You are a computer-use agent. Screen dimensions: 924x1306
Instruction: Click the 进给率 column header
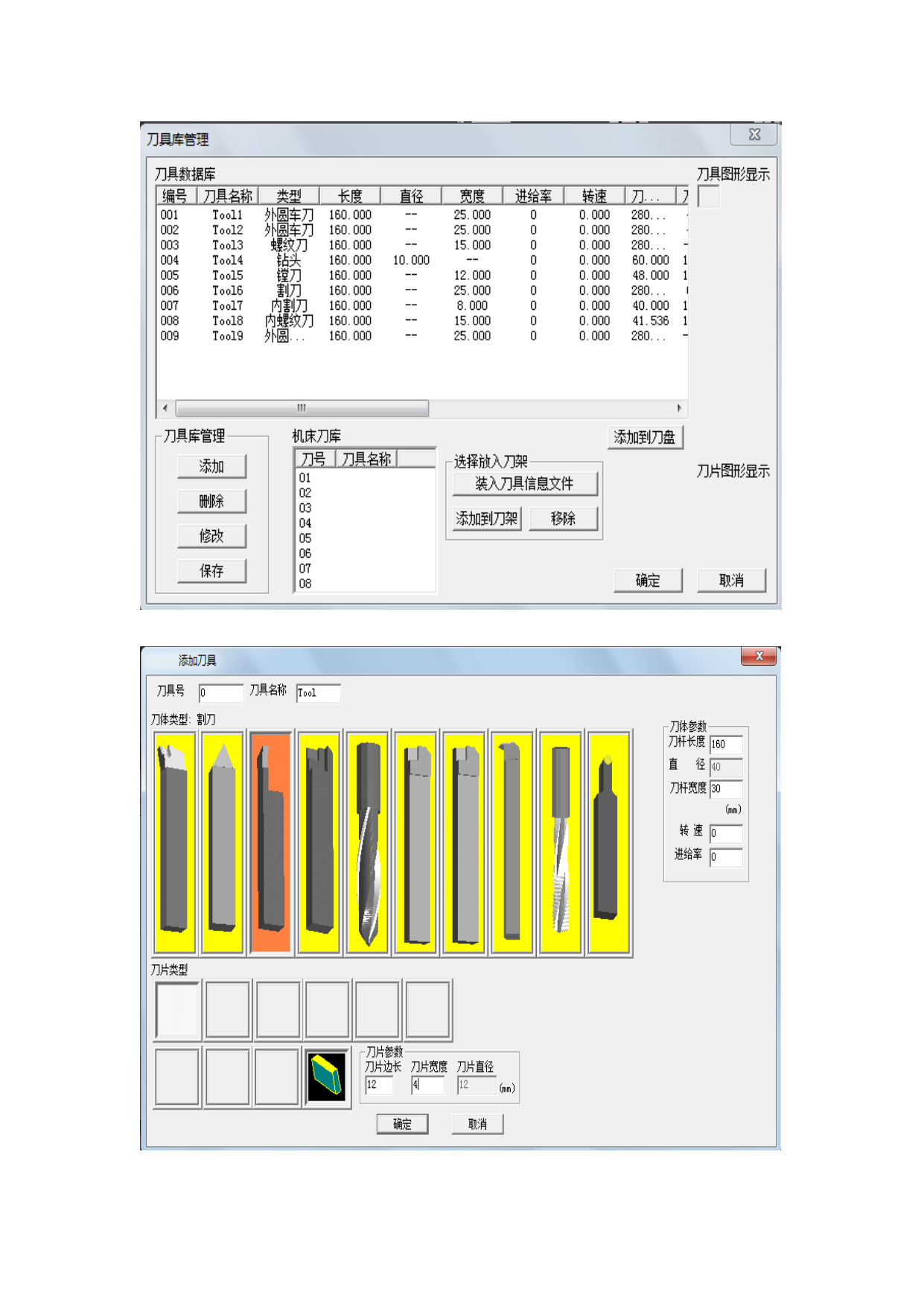[x=533, y=196]
